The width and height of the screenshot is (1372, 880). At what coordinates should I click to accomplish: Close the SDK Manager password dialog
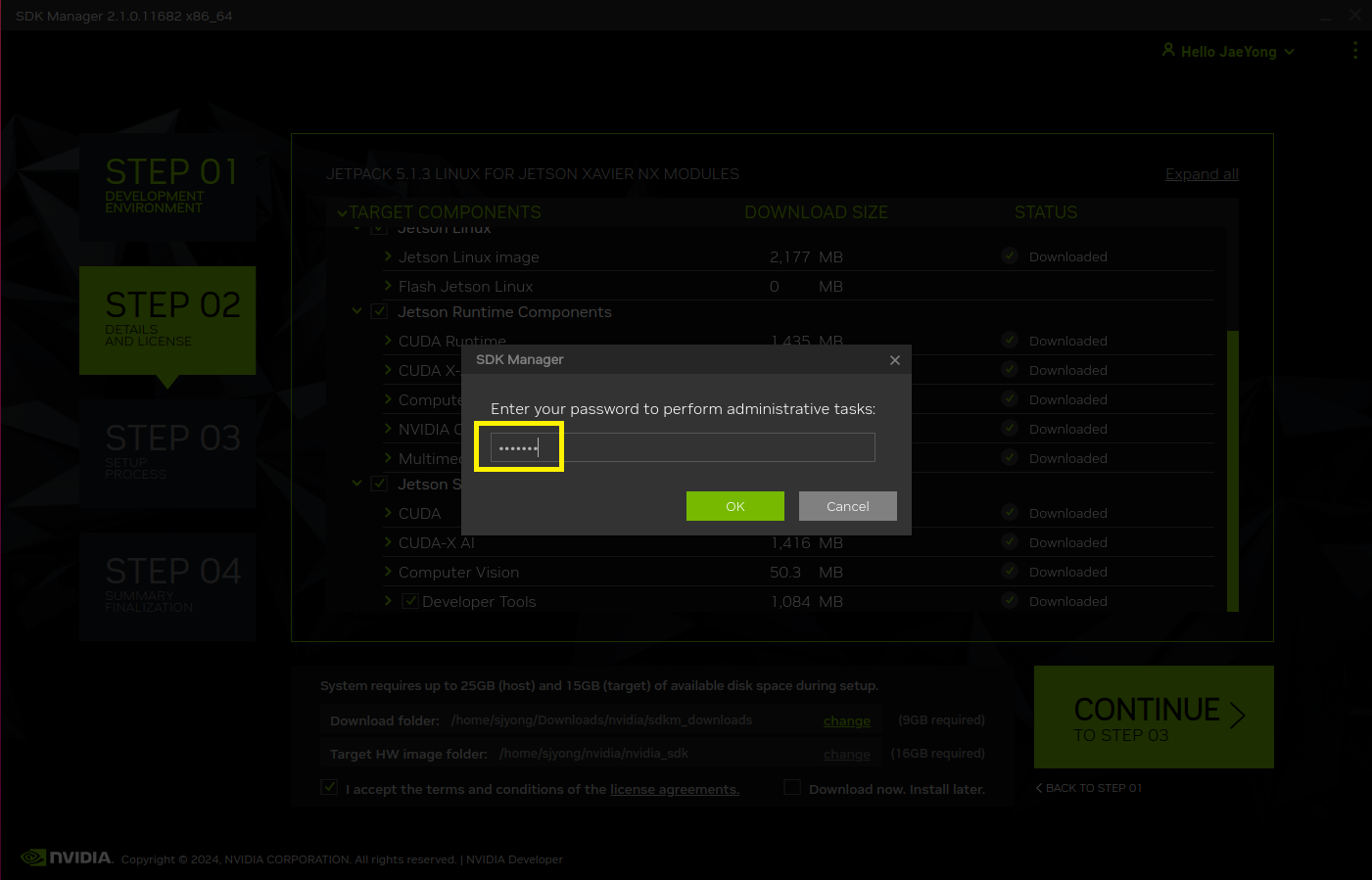pyautogui.click(x=895, y=360)
